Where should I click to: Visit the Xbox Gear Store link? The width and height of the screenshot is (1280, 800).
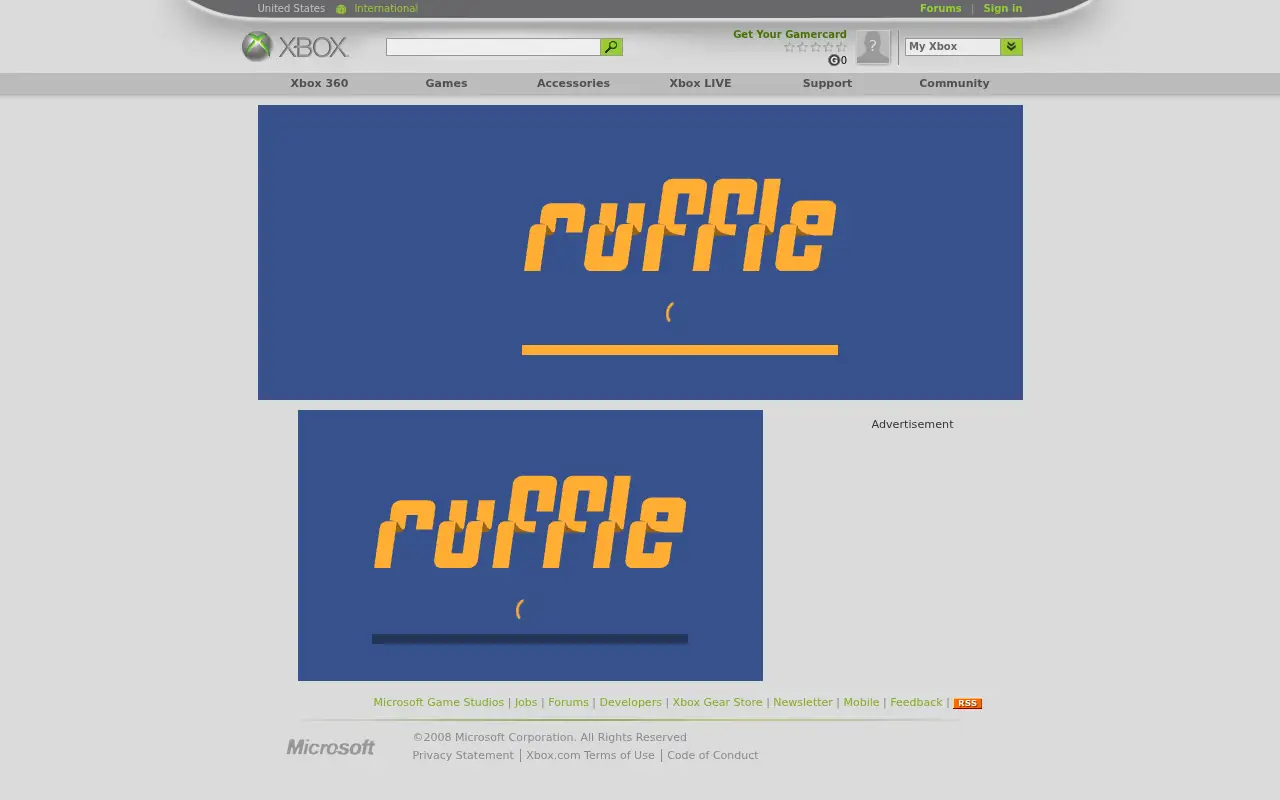pos(717,703)
